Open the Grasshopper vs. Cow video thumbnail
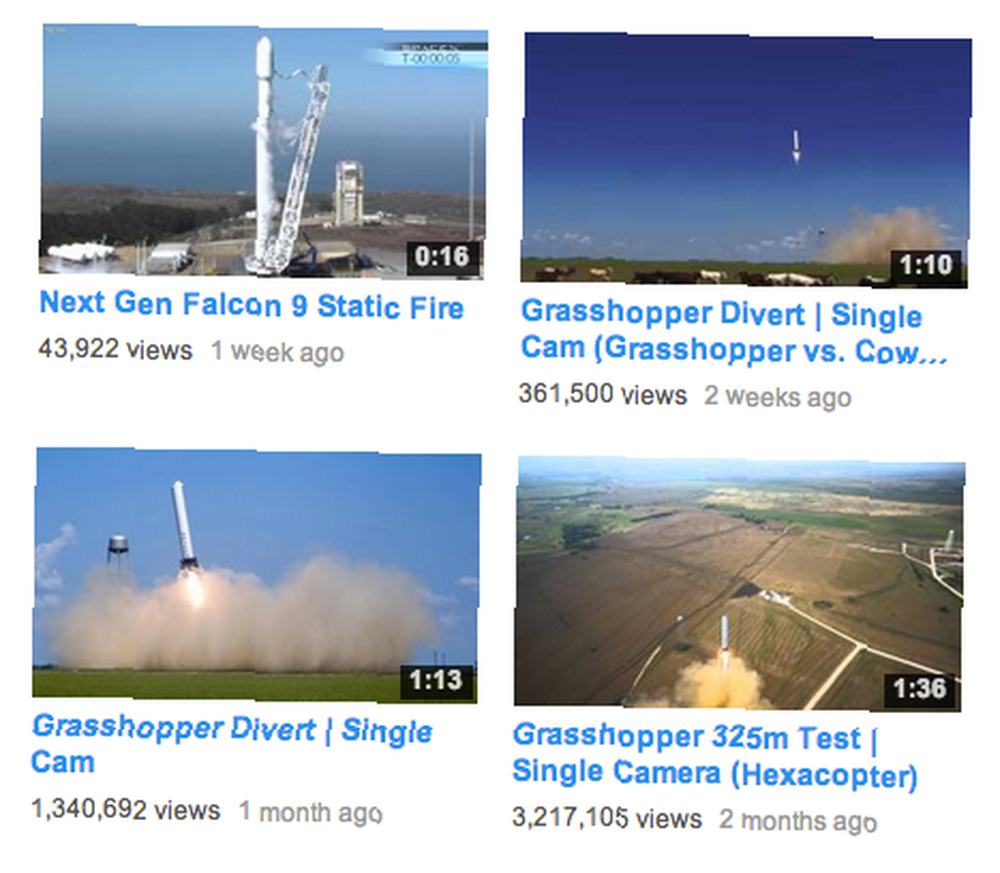The image size is (1000, 873). tap(746, 158)
